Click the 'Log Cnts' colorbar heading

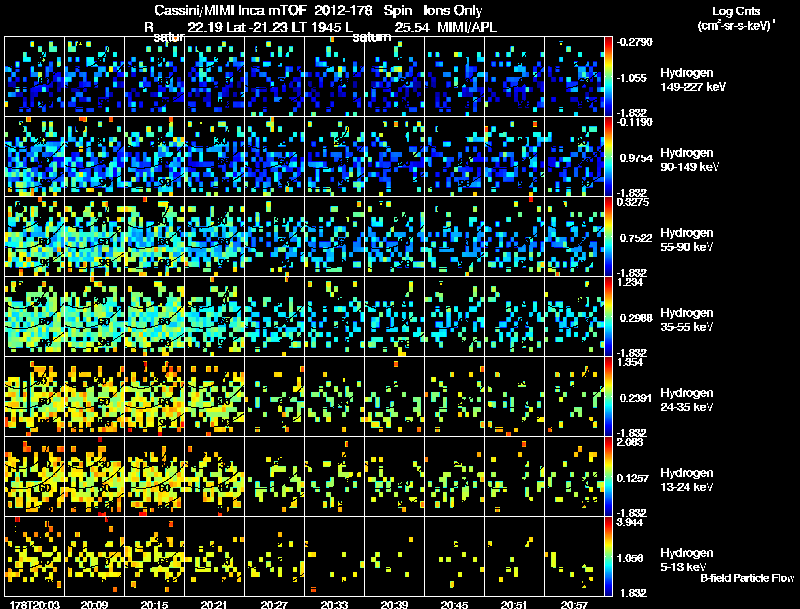click(736, 11)
